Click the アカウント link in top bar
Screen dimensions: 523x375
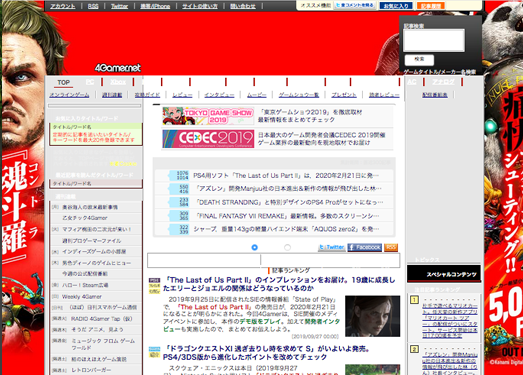click(x=63, y=6)
